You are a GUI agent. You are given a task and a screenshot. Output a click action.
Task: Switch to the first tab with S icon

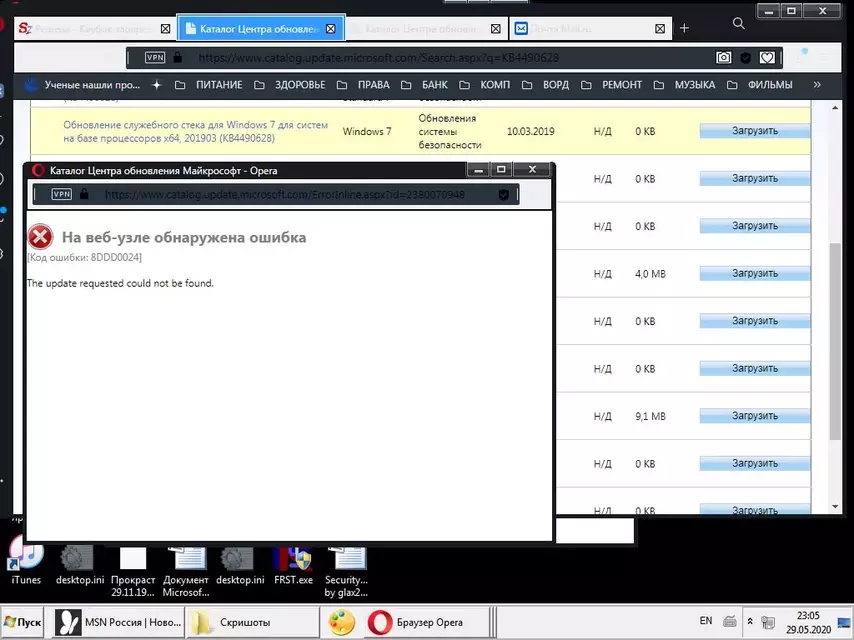tap(94, 28)
